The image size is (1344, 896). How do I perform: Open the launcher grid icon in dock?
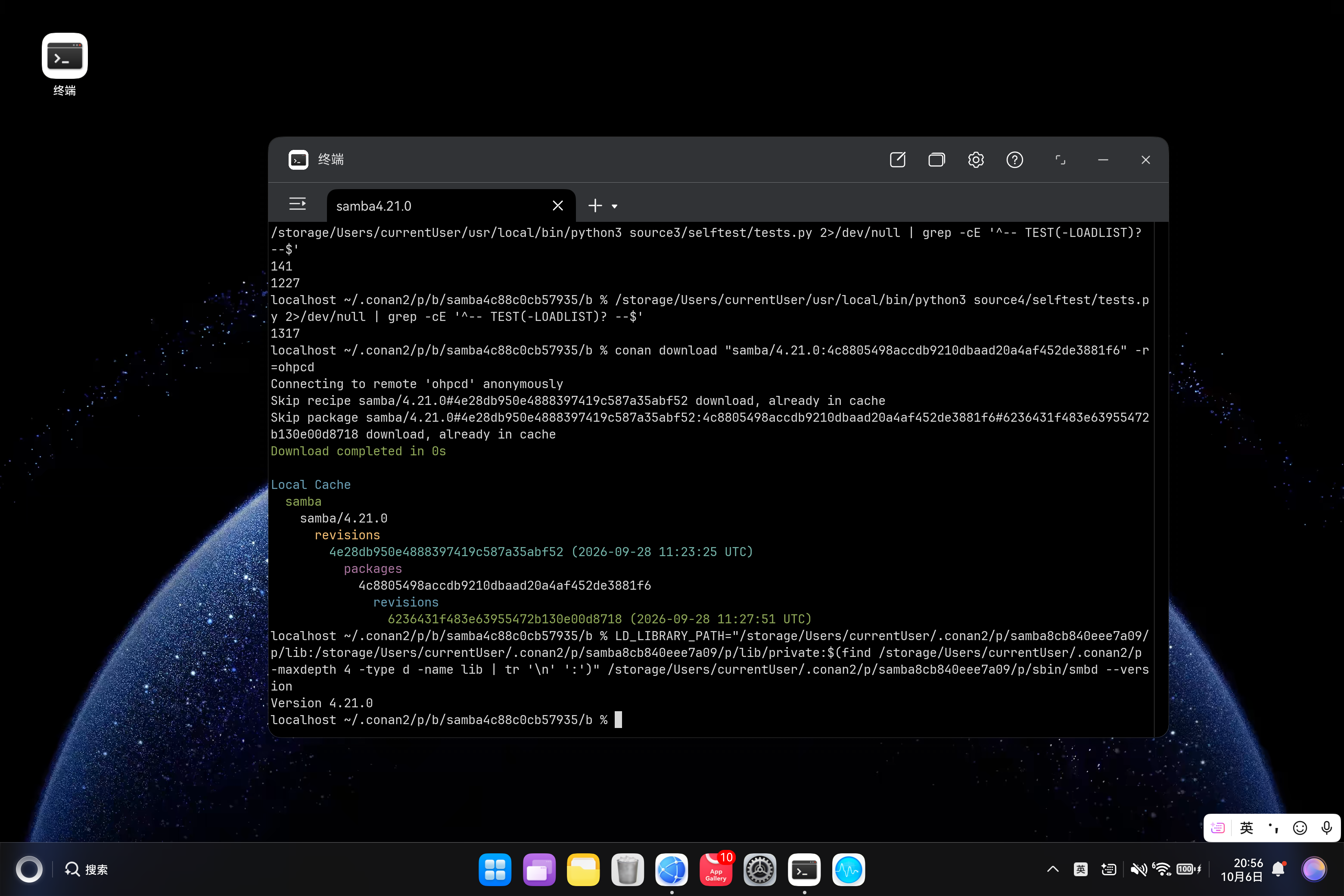pos(495,870)
